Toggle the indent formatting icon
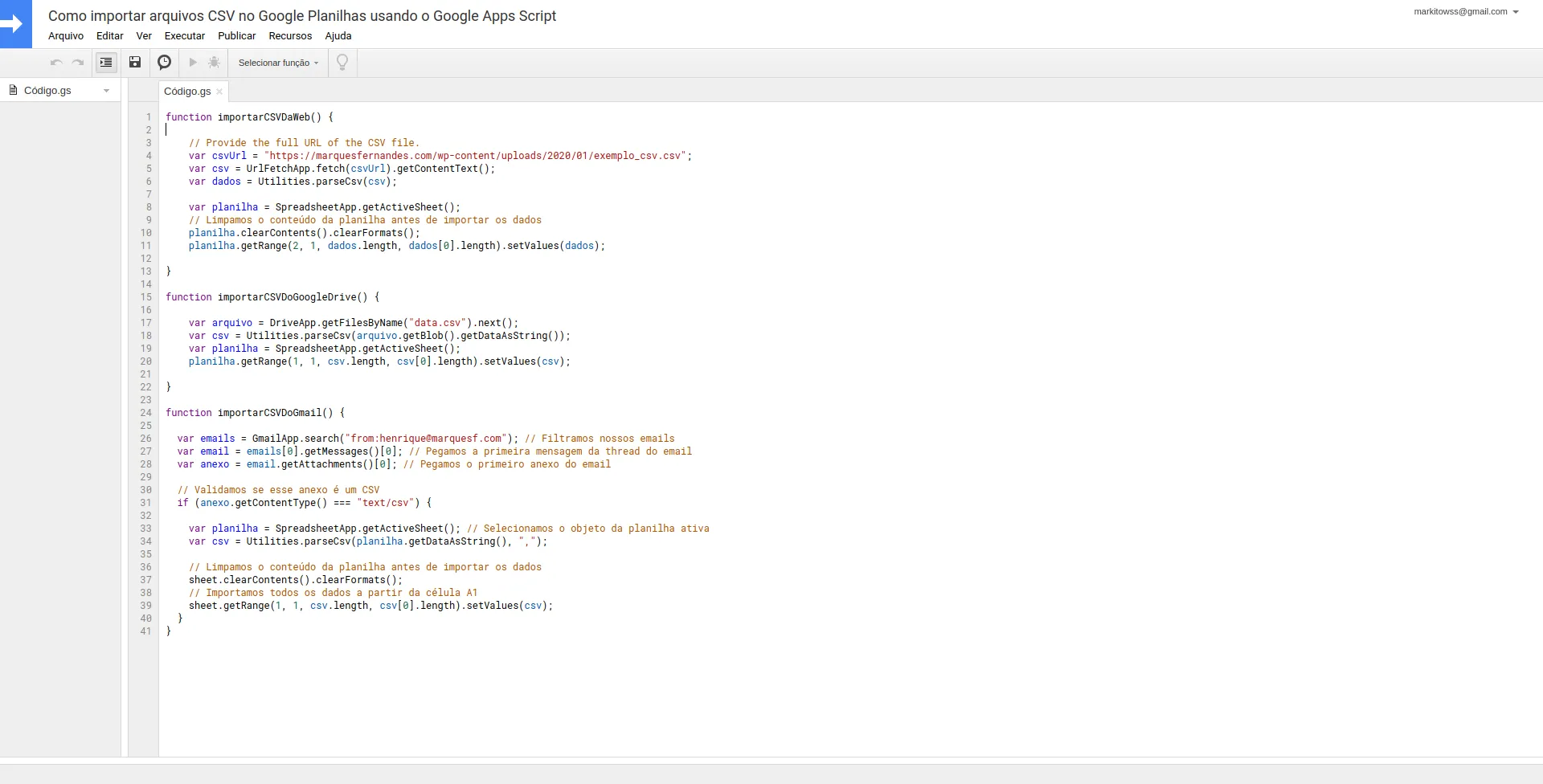 pos(106,63)
